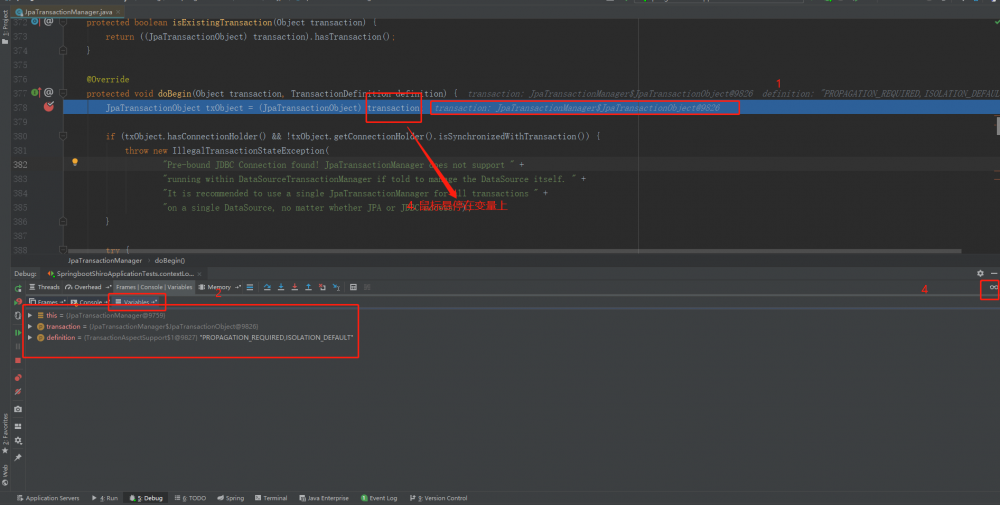Click the red Stop debugging icon
Image resolution: width=1000 pixels, height=505 pixels.
click(x=18, y=359)
